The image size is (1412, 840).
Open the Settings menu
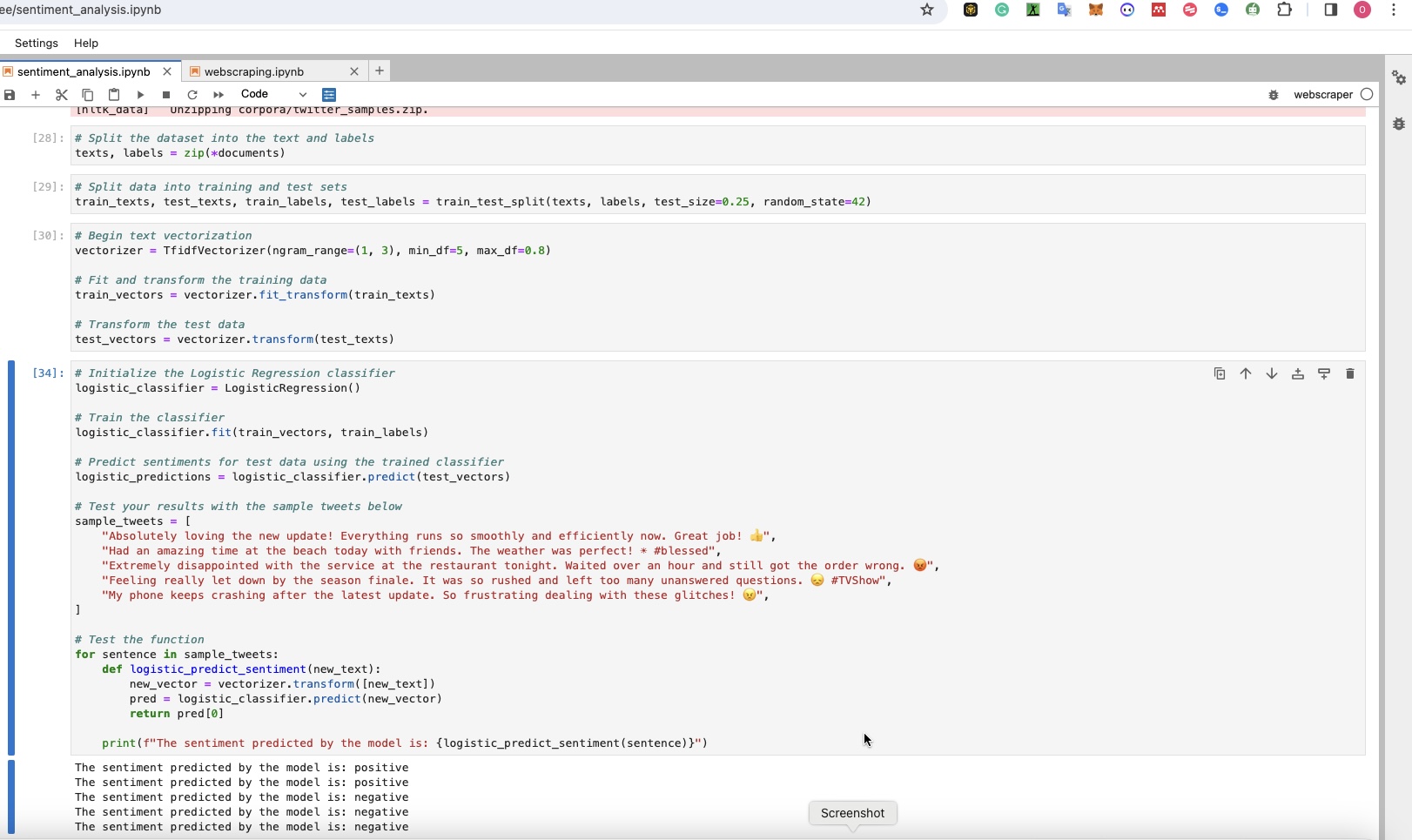37,43
